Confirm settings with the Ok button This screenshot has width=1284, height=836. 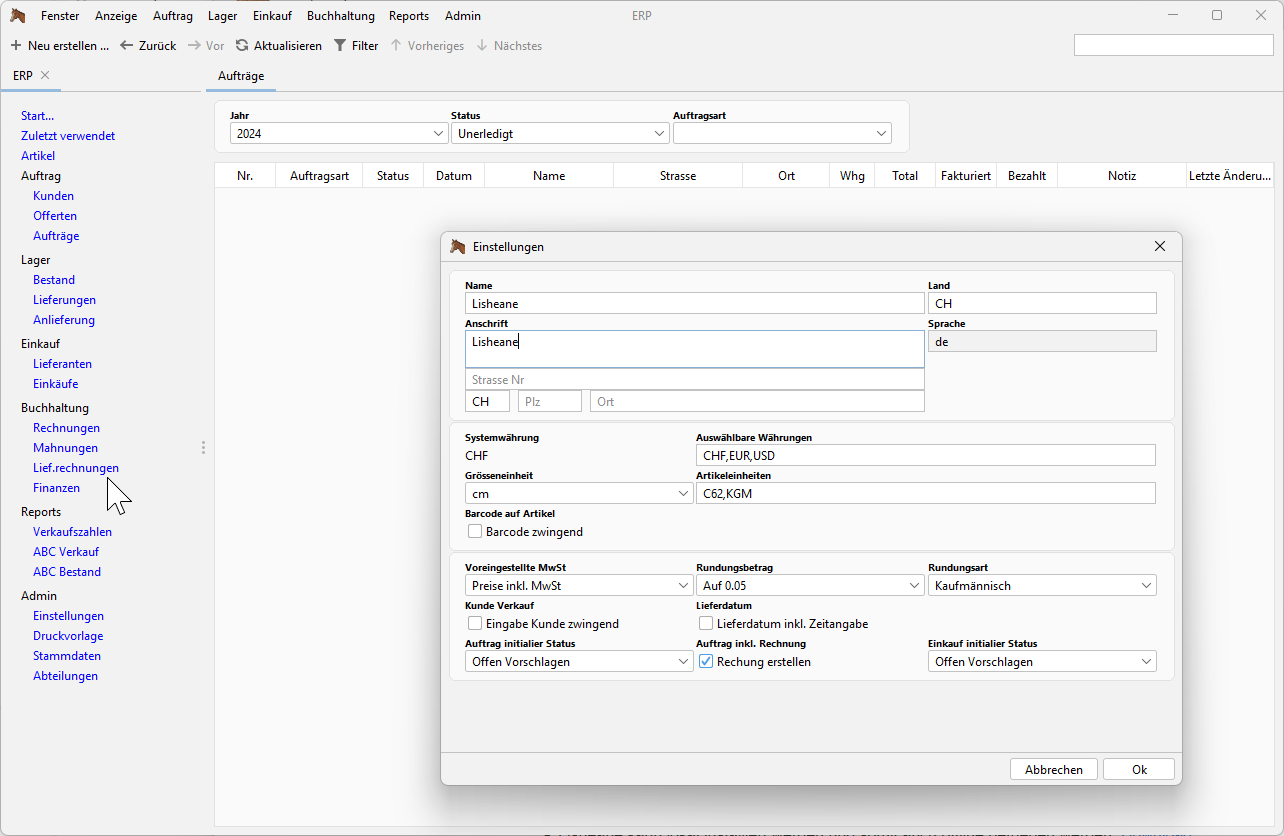(1138, 770)
